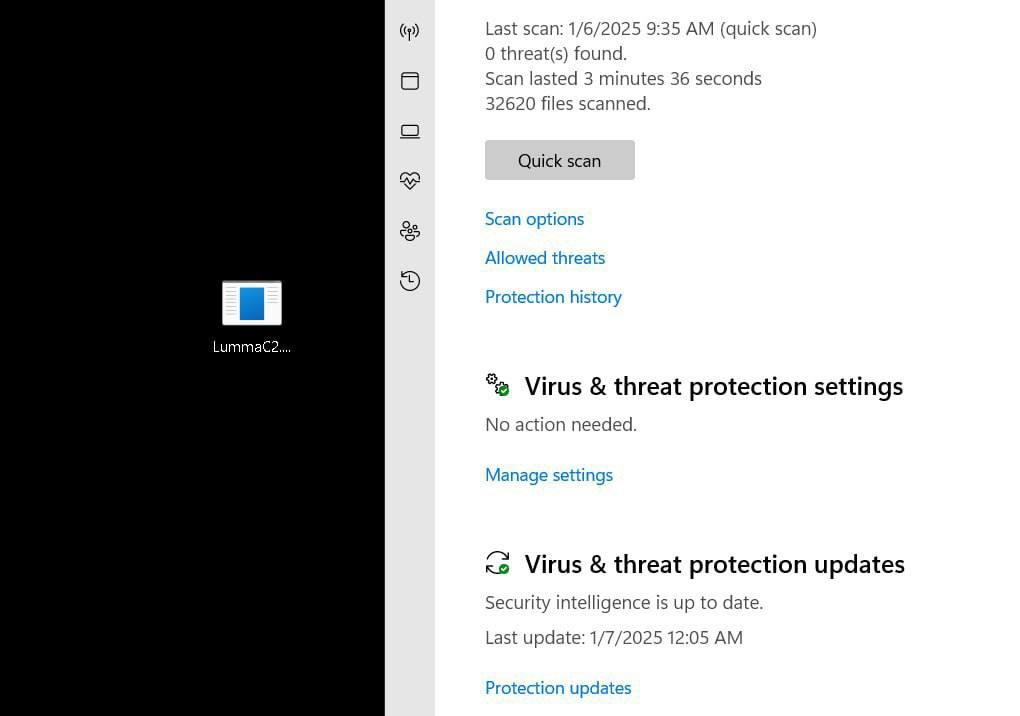
Task: Click Protection history clock icon in sidebar
Action: tap(409, 281)
